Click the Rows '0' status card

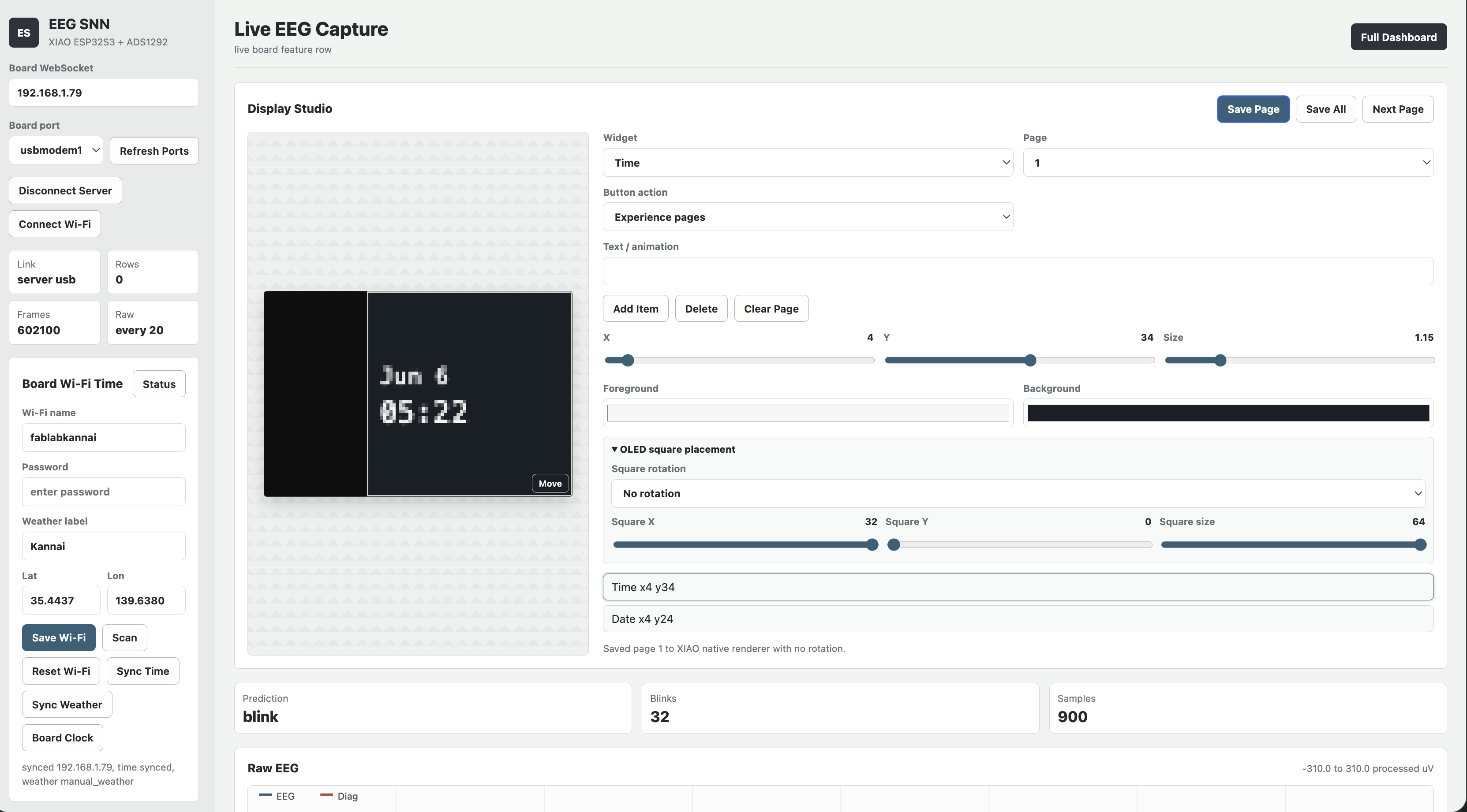coord(153,272)
